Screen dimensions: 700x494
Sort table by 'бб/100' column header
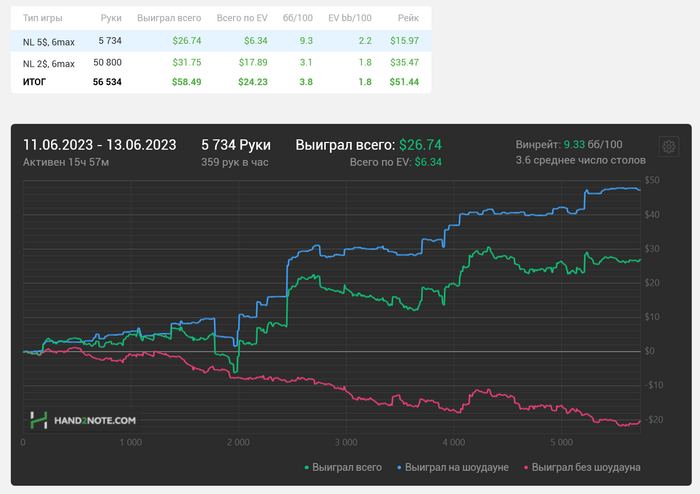pos(298,18)
